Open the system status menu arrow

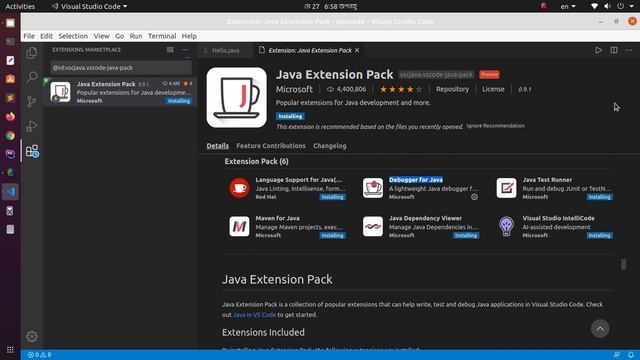[x=632, y=6]
